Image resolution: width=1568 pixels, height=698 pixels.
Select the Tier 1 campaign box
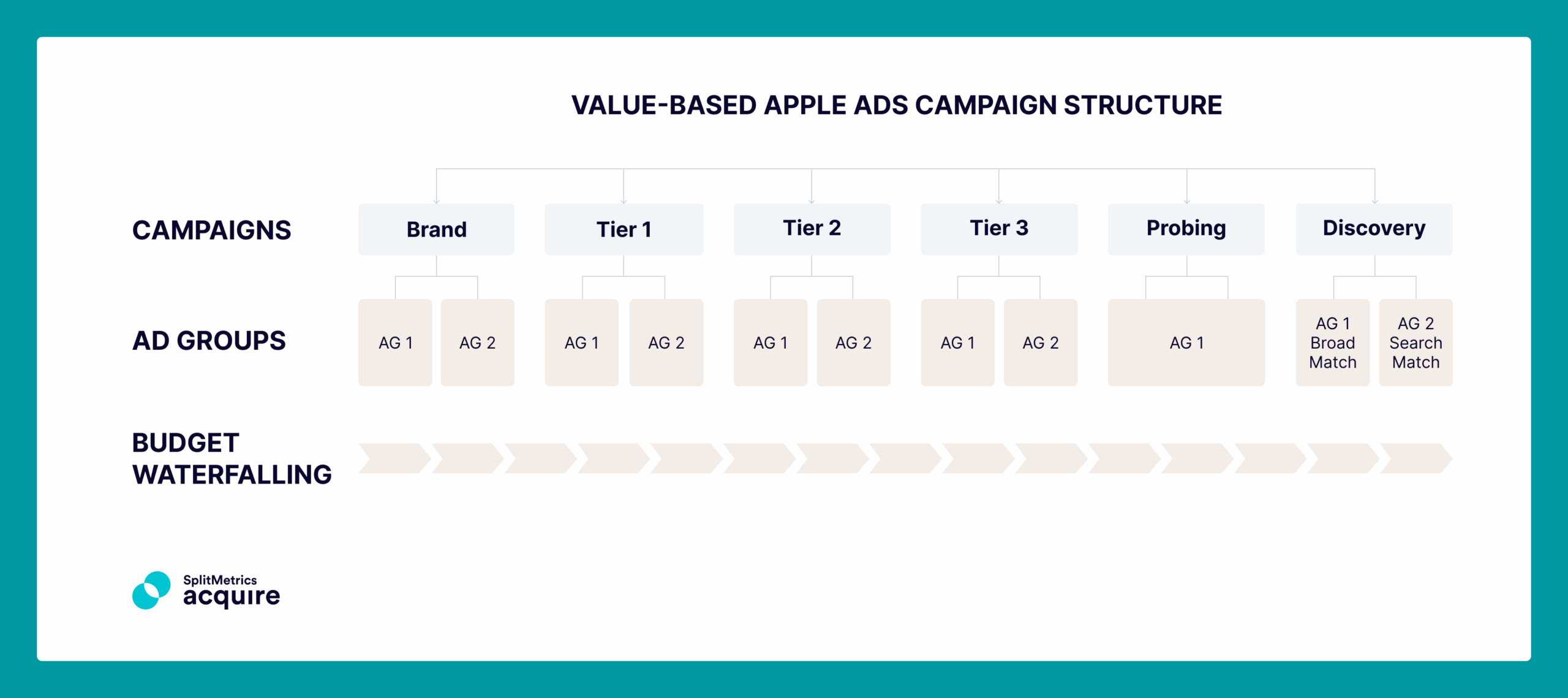click(x=624, y=229)
